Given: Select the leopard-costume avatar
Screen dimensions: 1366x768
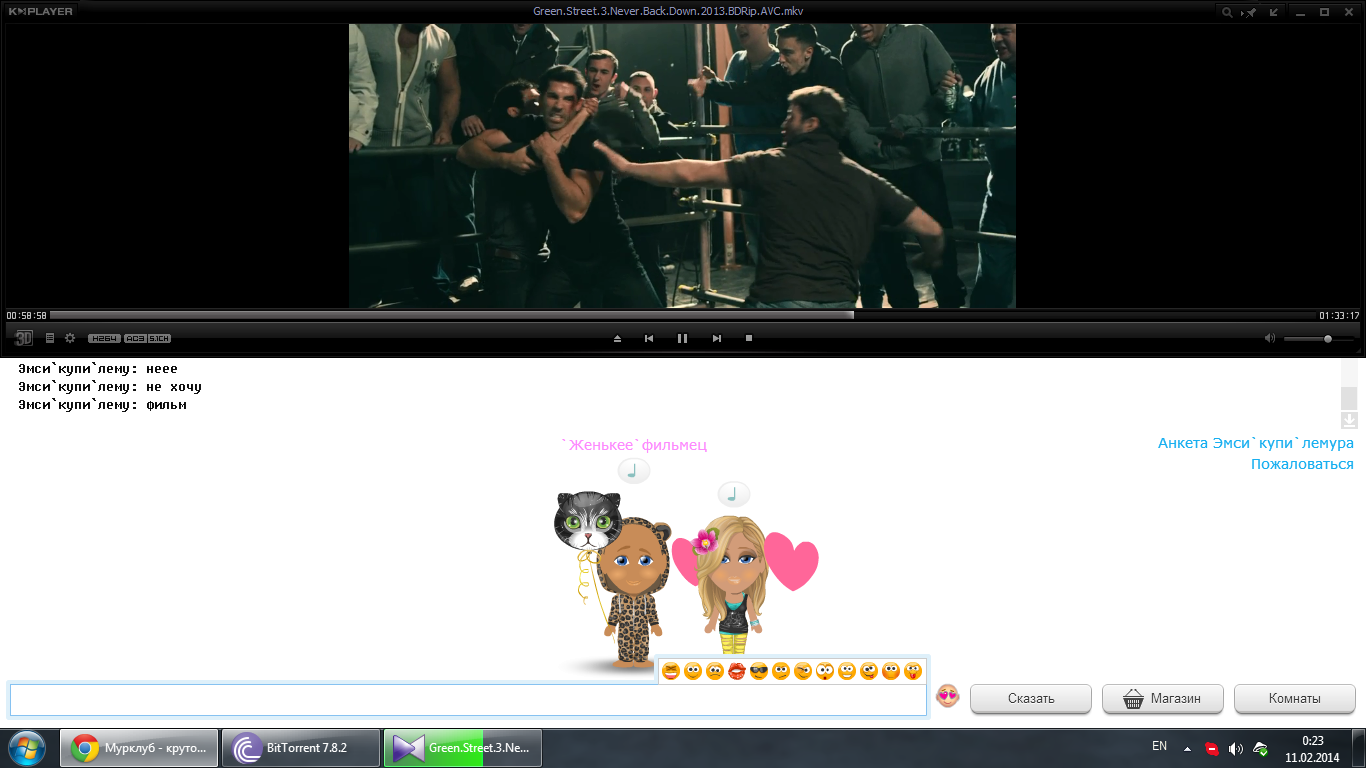Looking at the screenshot, I should pyautogui.click(x=634, y=590).
